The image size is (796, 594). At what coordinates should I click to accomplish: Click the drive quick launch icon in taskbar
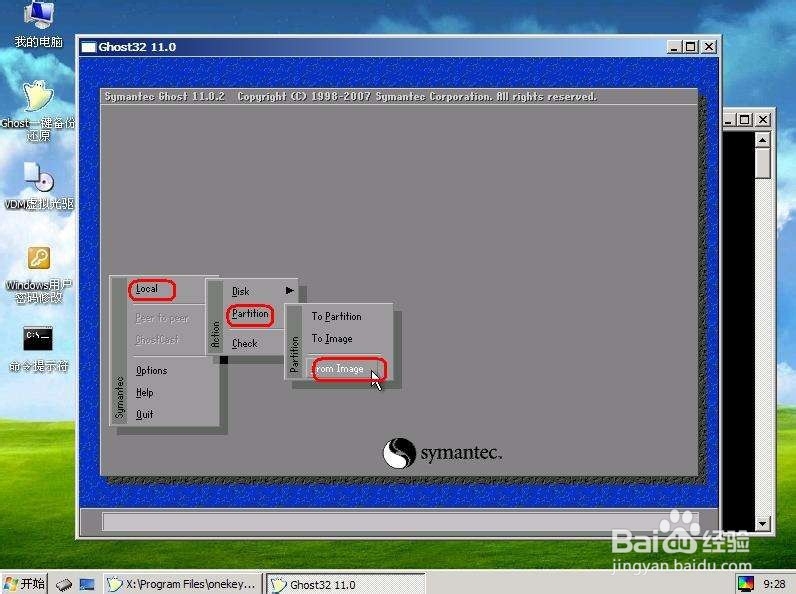click(x=64, y=584)
